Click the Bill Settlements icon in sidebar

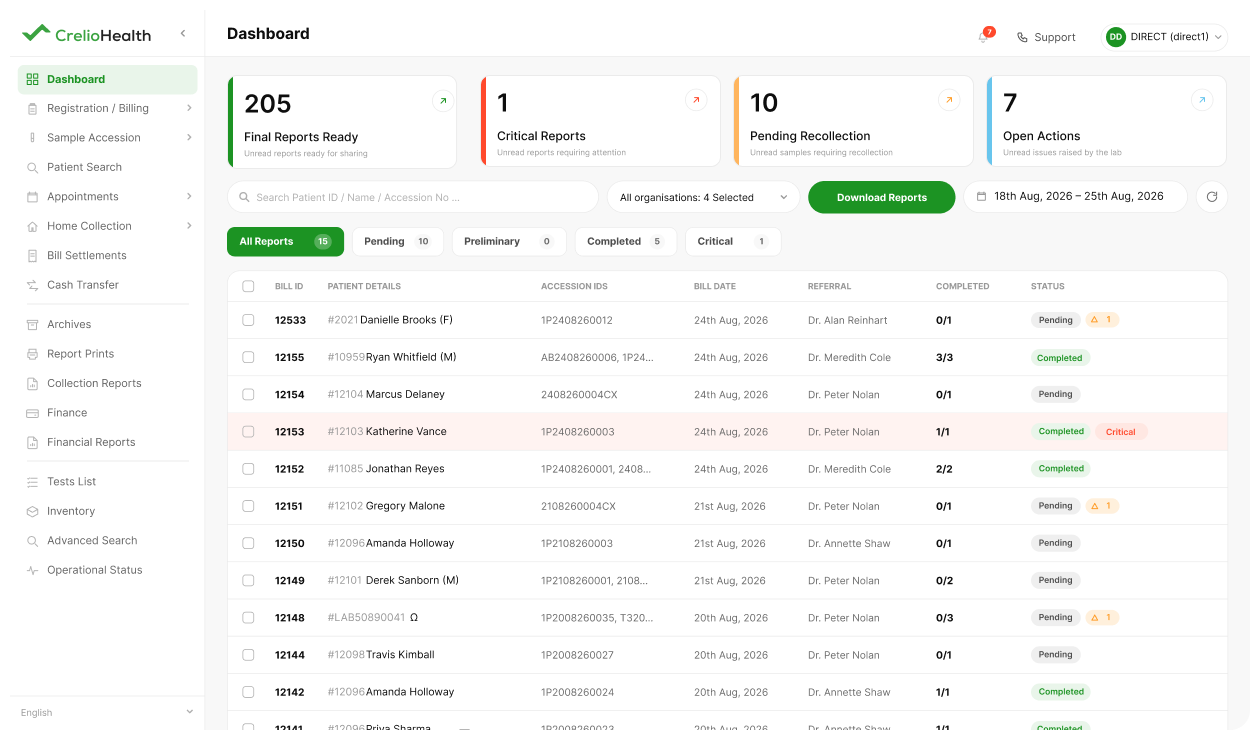[x=33, y=256]
